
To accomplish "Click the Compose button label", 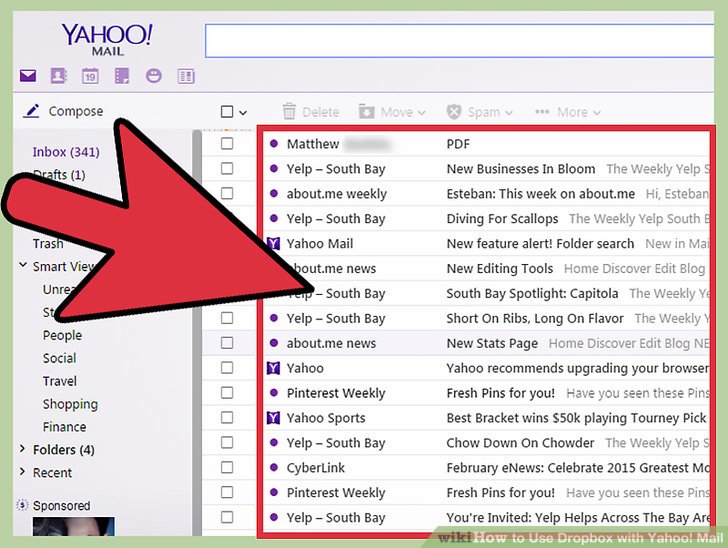I will coord(76,111).
